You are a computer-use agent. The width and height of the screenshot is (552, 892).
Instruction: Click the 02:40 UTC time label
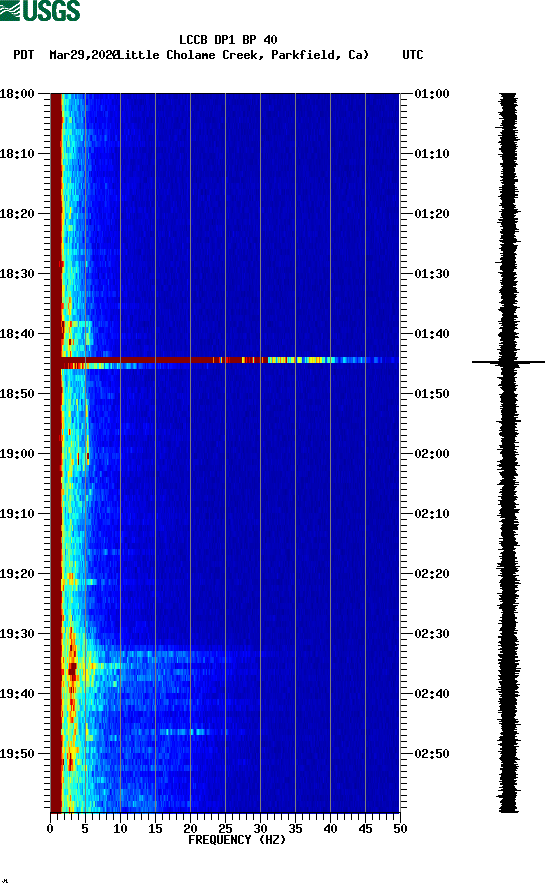432,694
